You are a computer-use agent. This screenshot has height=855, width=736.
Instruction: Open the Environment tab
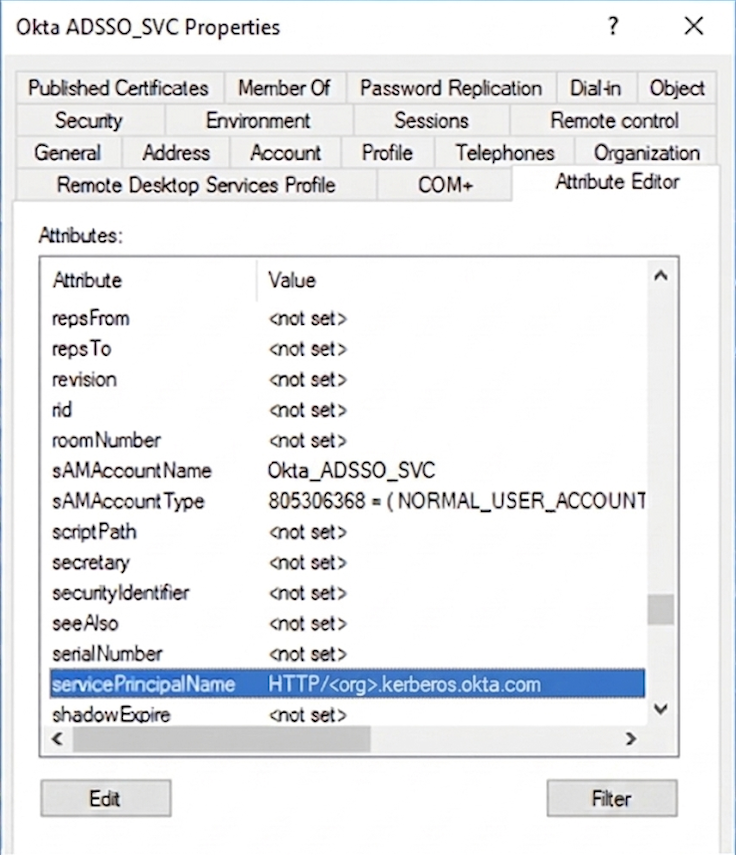click(258, 121)
